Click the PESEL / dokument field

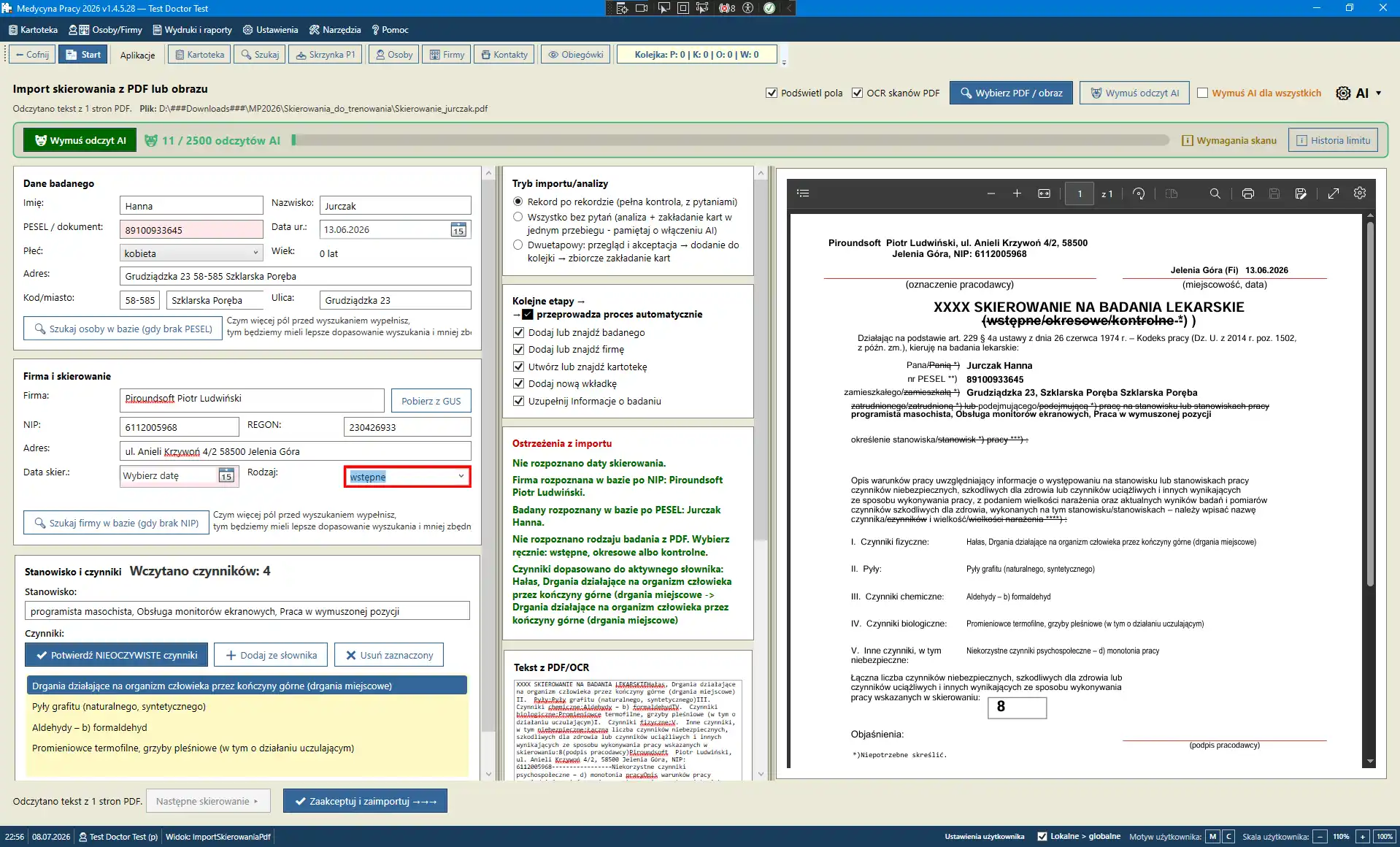[x=191, y=229]
